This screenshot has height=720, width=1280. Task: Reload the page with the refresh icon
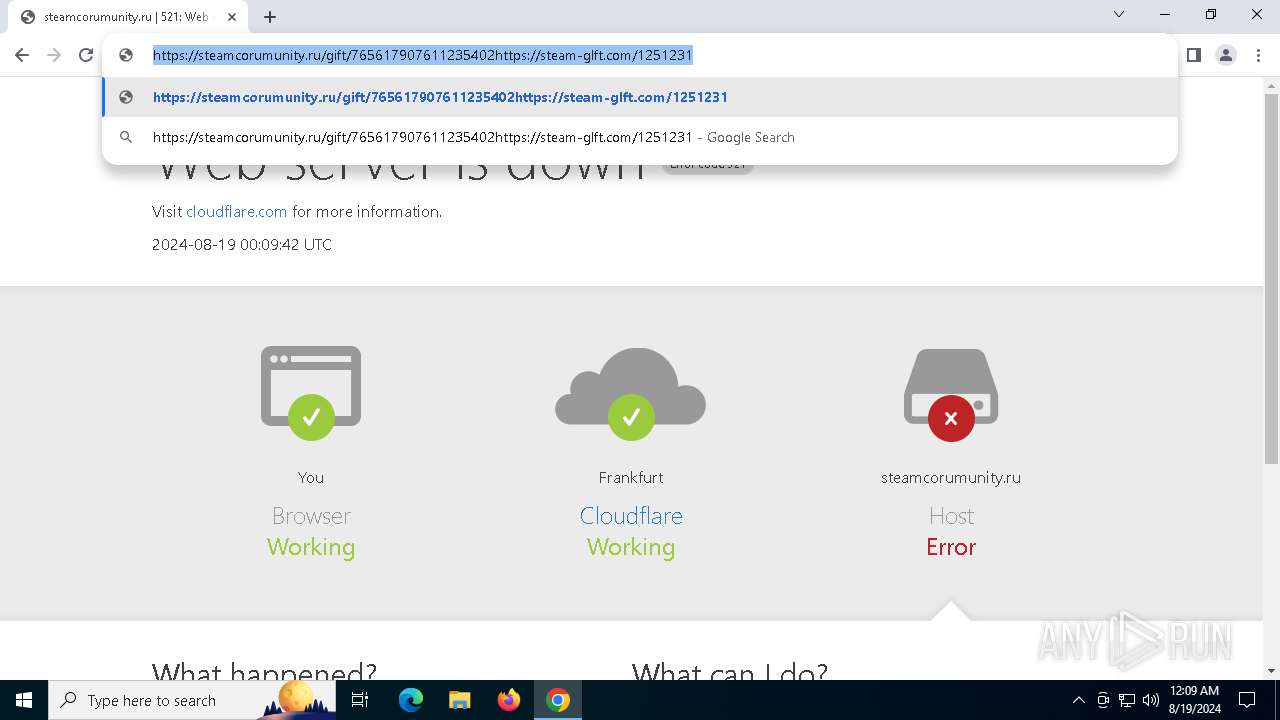click(86, 55)
